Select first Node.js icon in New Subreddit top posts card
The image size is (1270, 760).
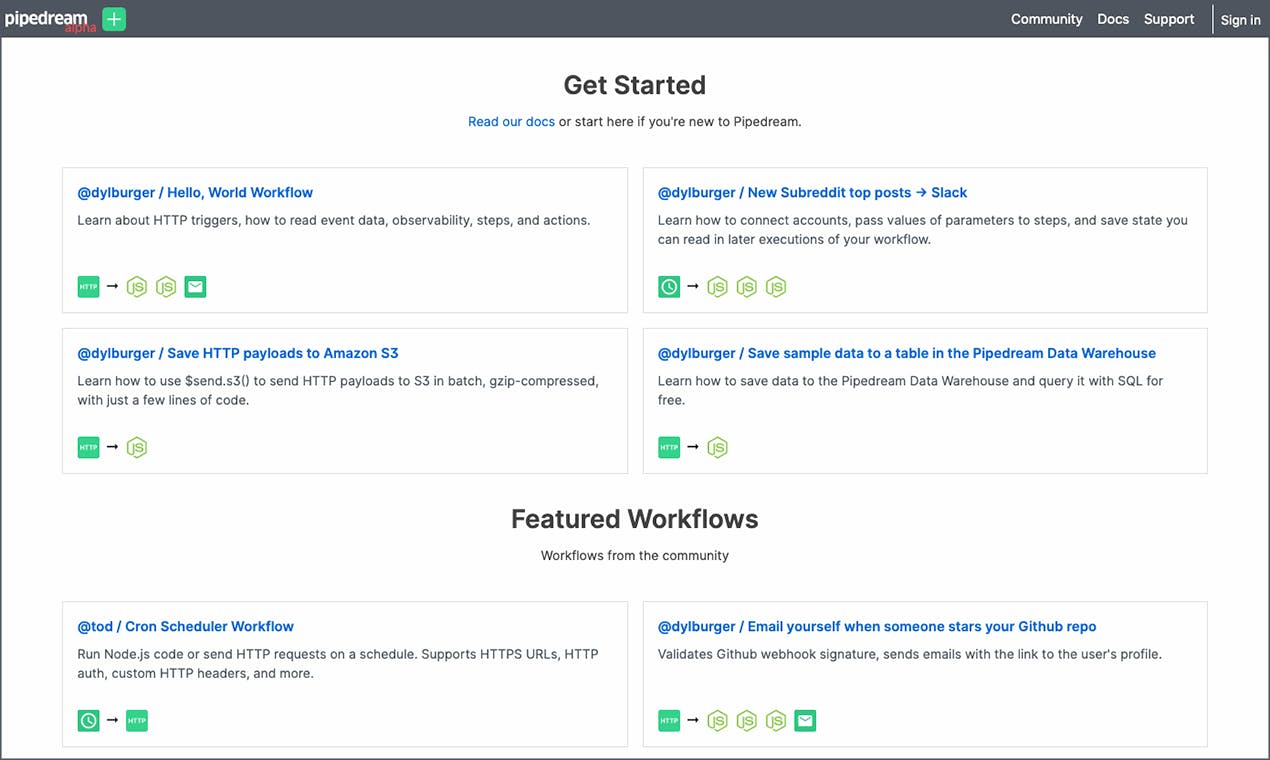point(717,287)
